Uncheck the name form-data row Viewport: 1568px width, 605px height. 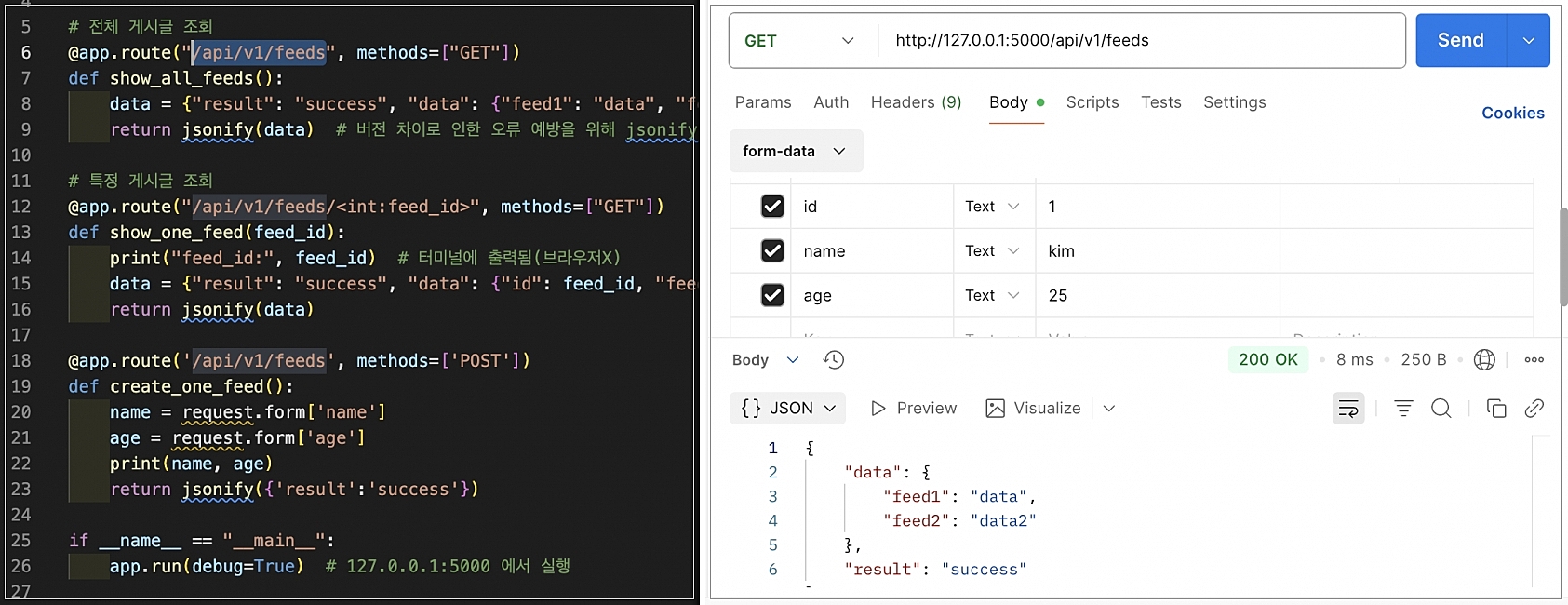tap(772, 251)
